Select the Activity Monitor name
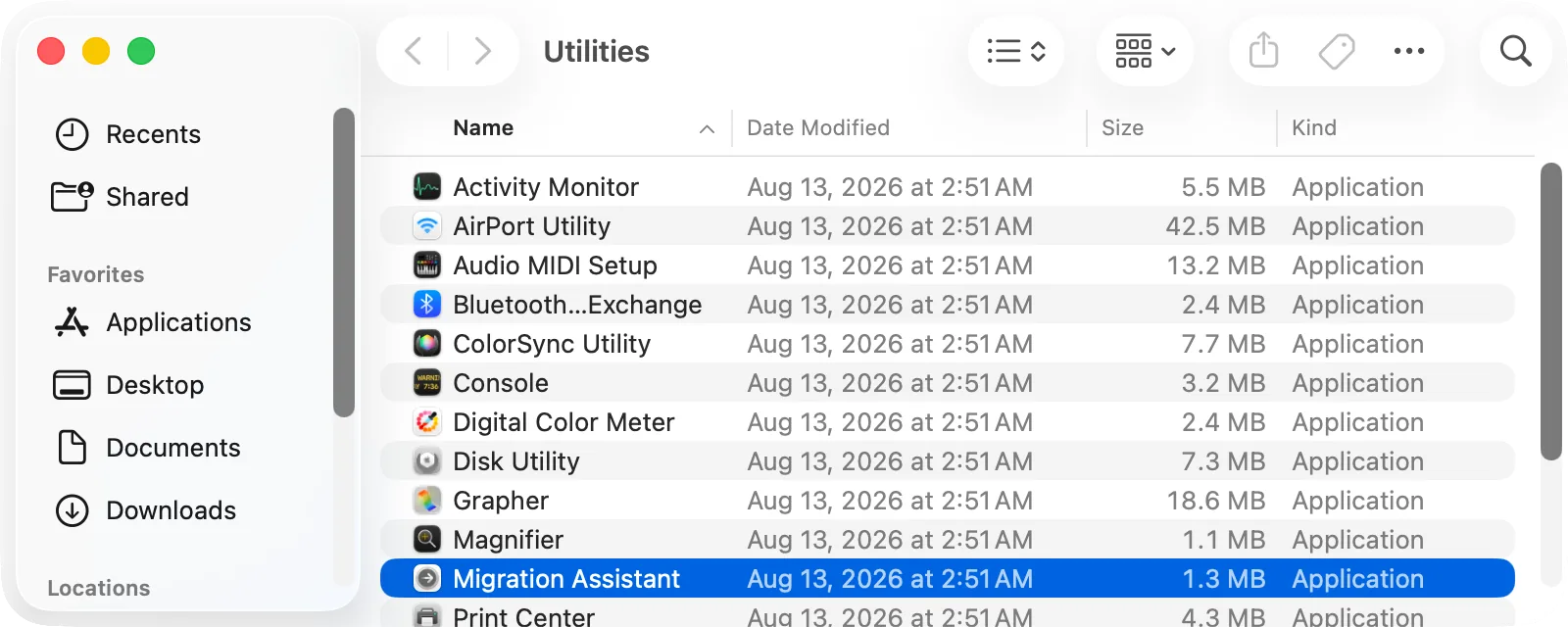 [x=546, y=187]
